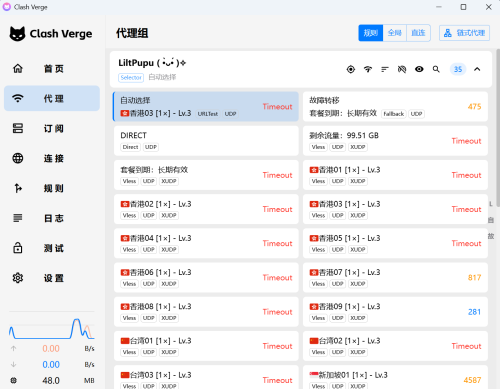This screenshot has height=389, width=500.
Task: Click the memory chip icon
Action: coord(14,381)
